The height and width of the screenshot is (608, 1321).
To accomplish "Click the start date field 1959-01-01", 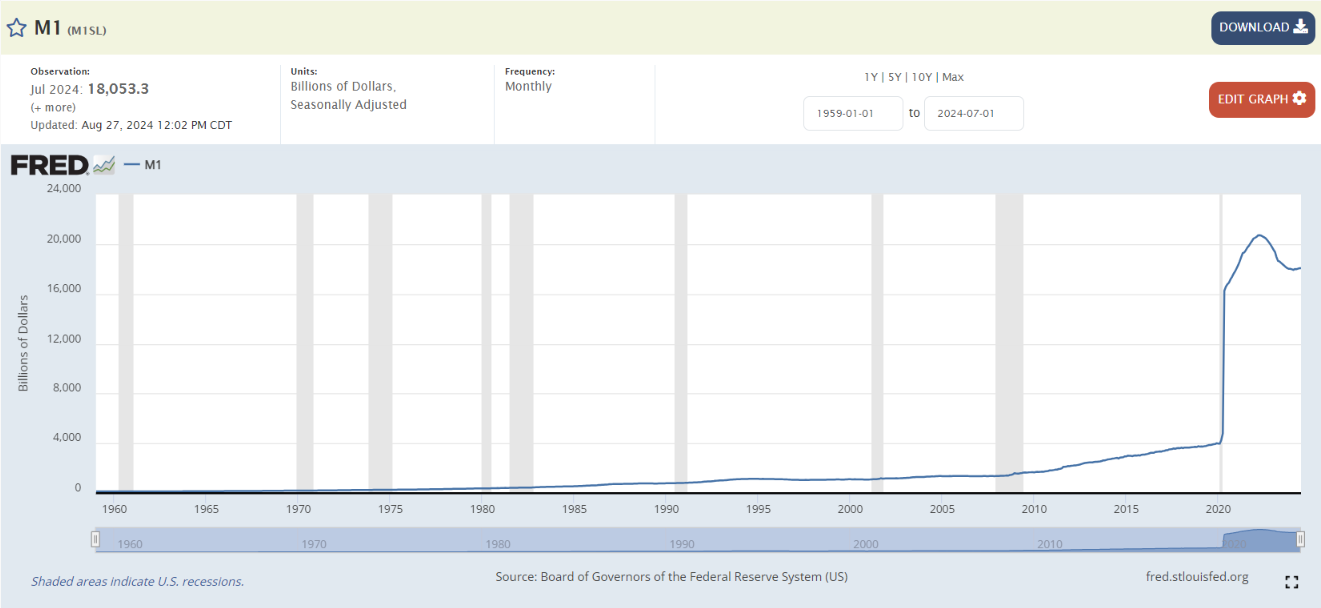I will [853, 113].
